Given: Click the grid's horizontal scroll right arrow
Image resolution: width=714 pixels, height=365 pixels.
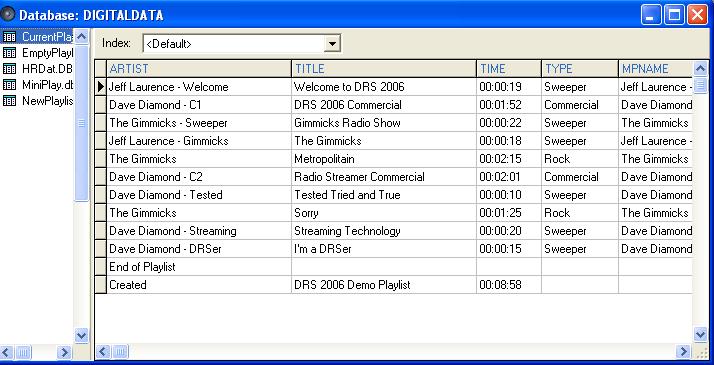Looking at the screenshot, I should [x=683, y=351].
